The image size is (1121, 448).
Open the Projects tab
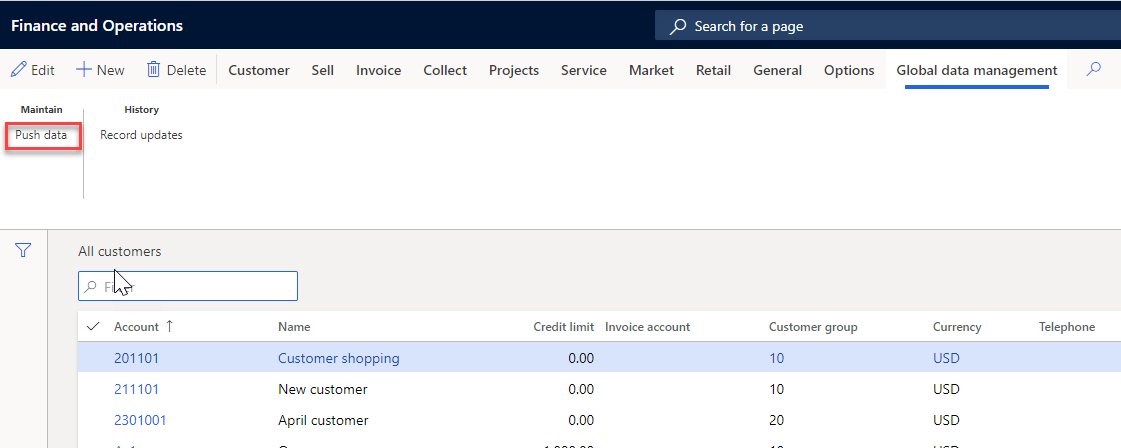click(514, 70)
